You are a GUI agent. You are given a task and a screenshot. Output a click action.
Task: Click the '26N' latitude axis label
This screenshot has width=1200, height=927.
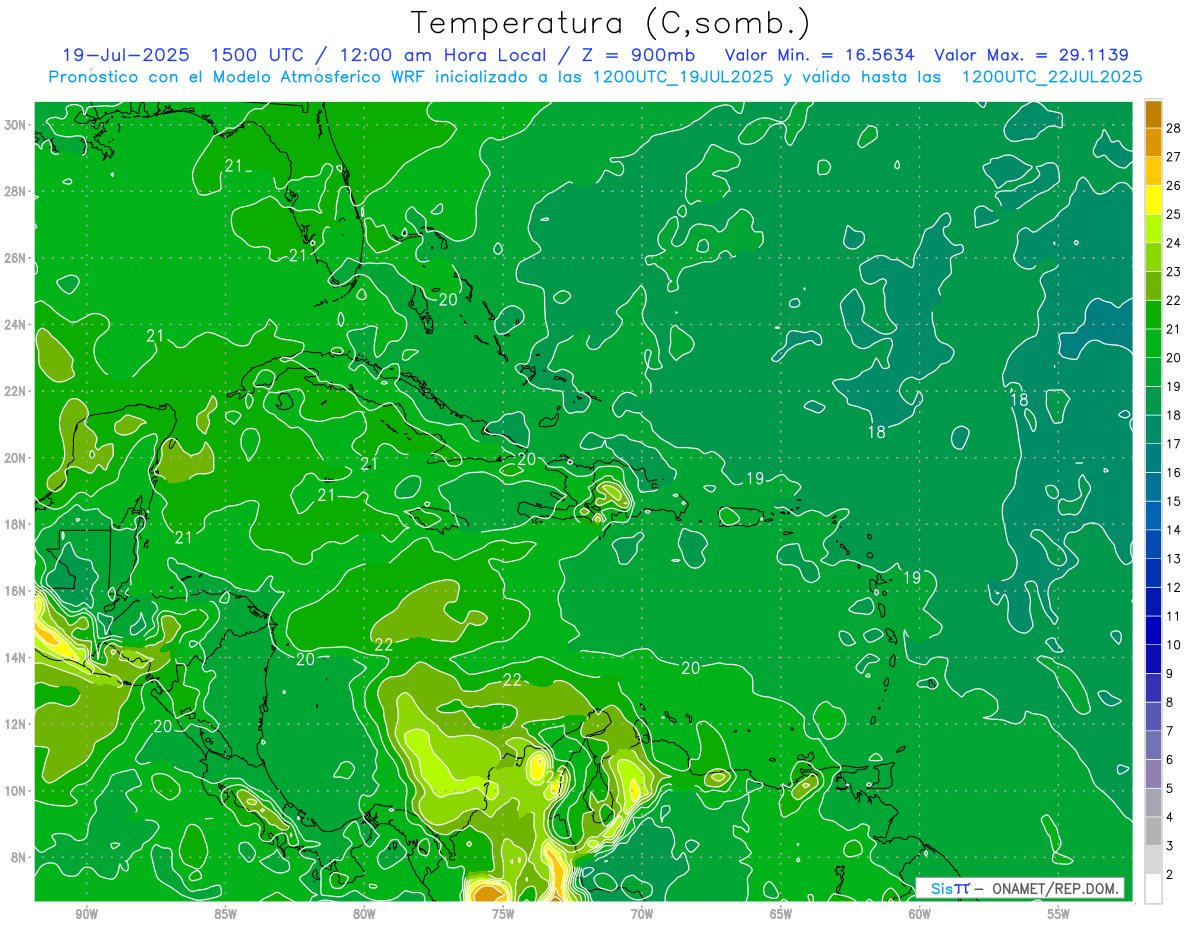point(16,258)
